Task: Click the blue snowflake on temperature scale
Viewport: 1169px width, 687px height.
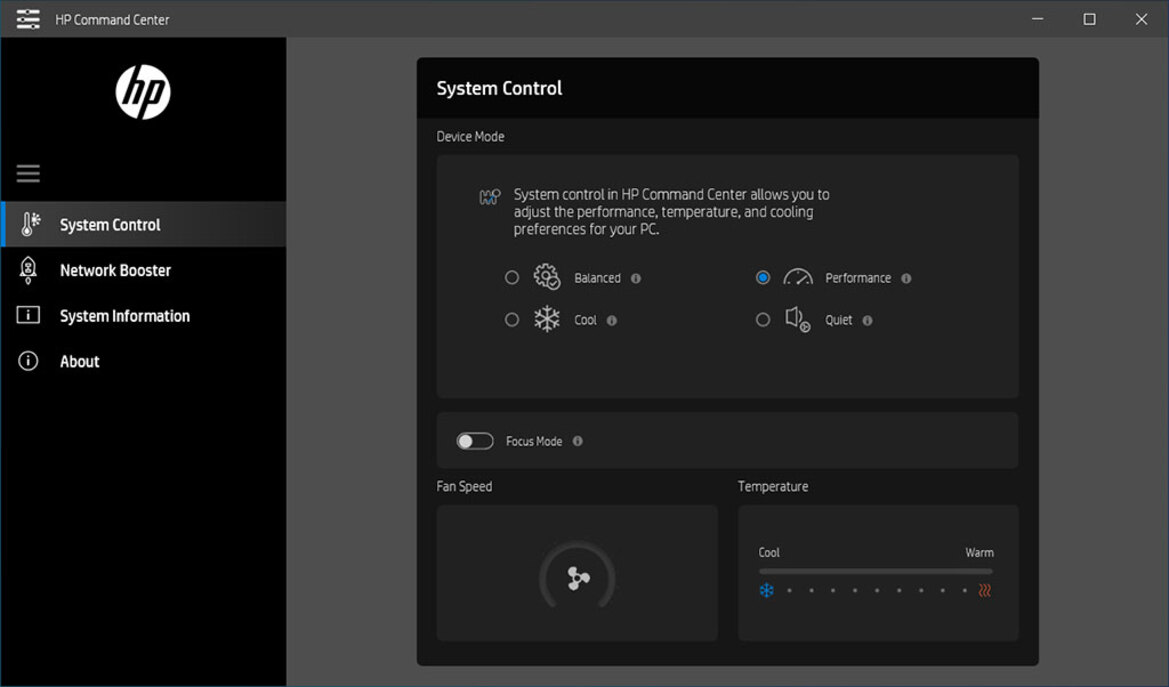Action: click(x=766, y=590)
